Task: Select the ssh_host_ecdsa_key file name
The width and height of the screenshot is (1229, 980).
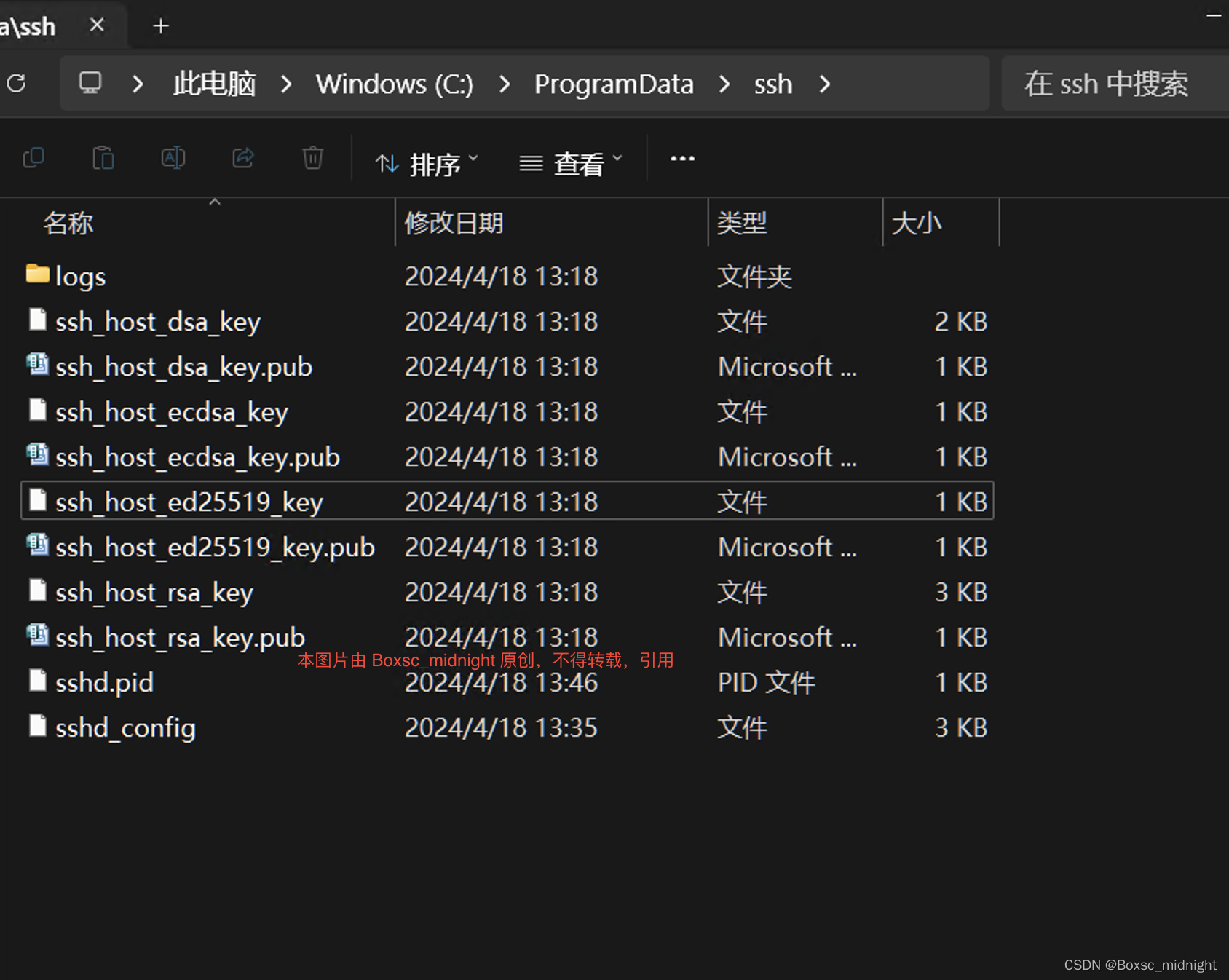Action: [172, 412]
